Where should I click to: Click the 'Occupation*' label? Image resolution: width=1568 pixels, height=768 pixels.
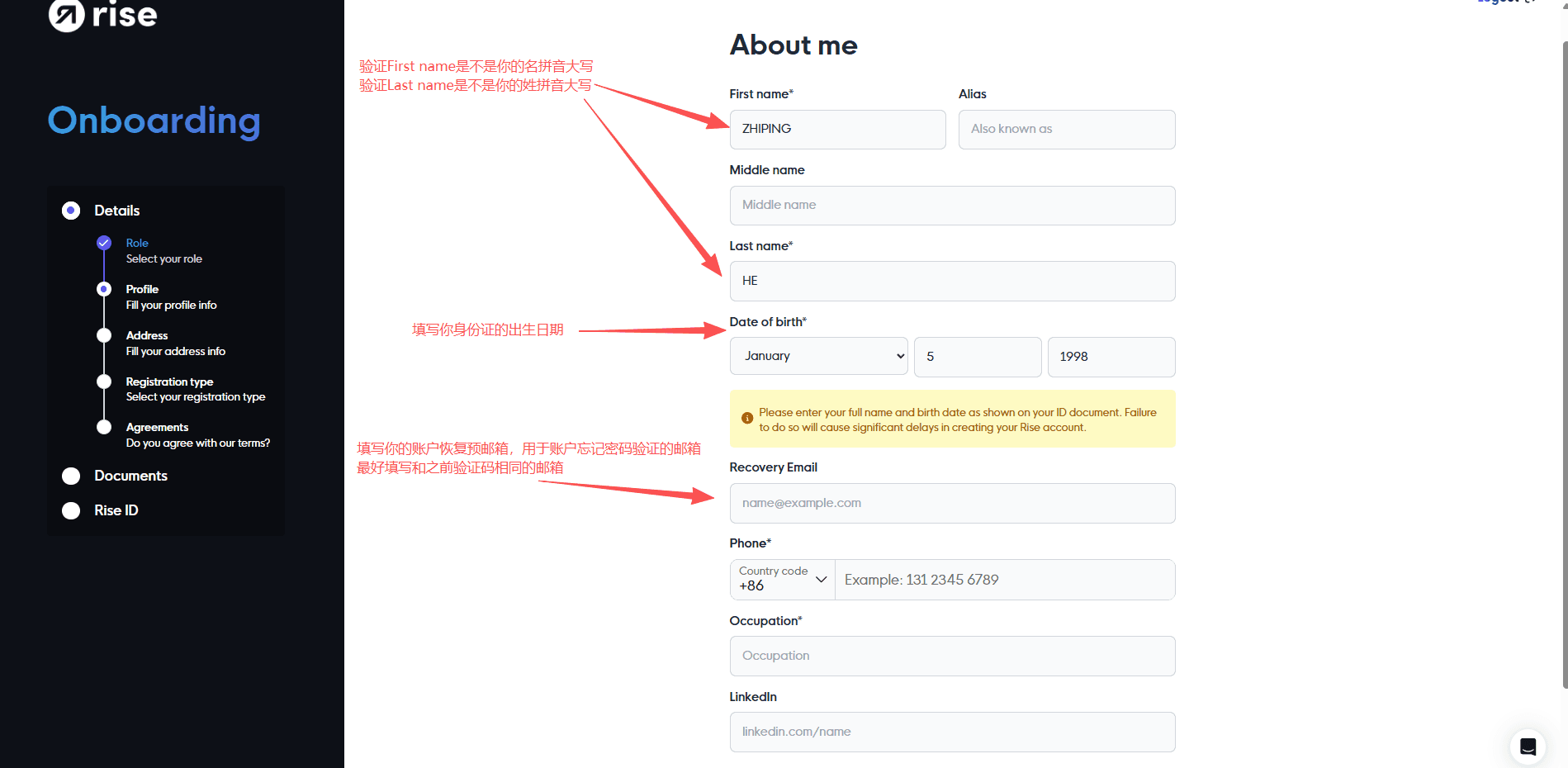click(x=766, y=621)
